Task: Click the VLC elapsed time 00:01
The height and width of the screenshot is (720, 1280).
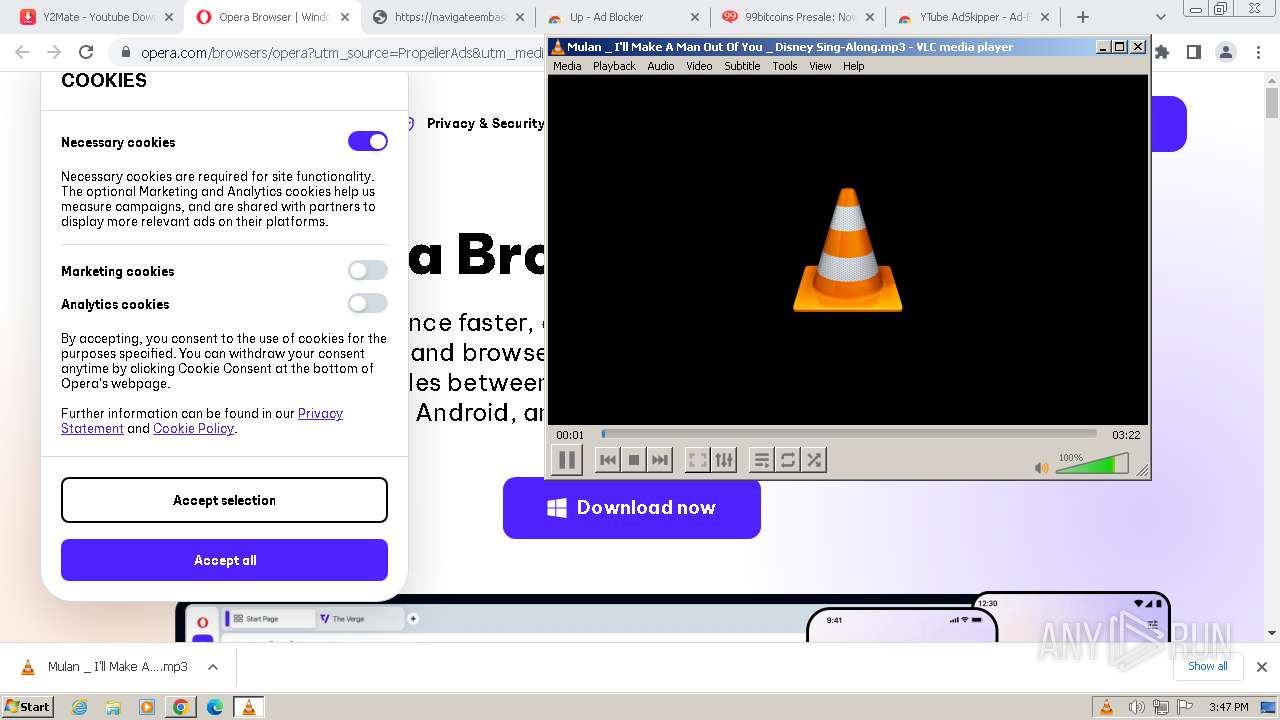Action: pos(570,435)
